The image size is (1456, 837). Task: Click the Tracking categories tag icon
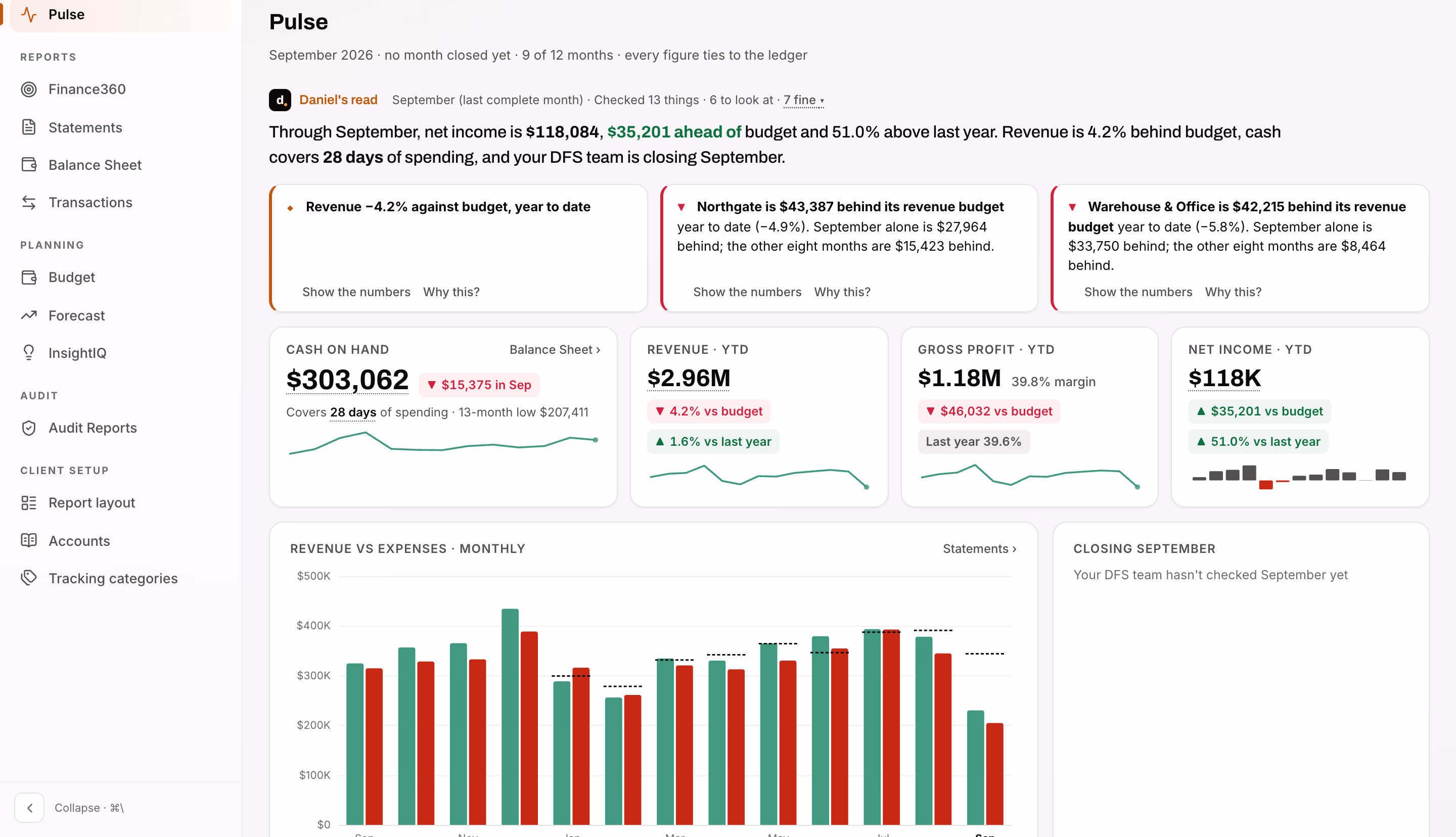coord(29,578)
